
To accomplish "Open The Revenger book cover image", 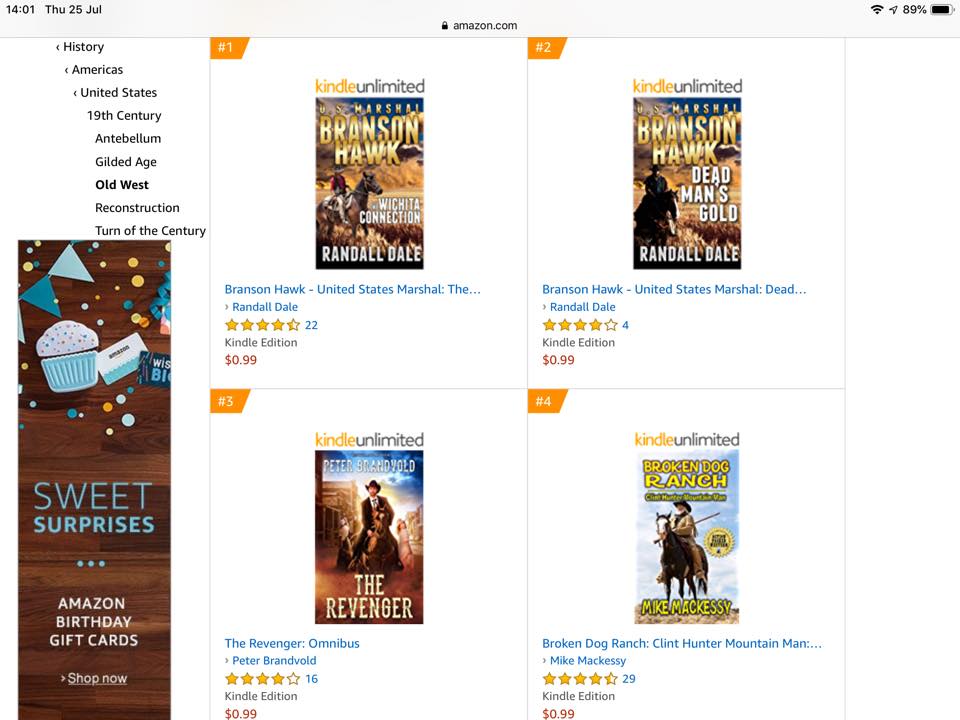I will tap(369, 537).
